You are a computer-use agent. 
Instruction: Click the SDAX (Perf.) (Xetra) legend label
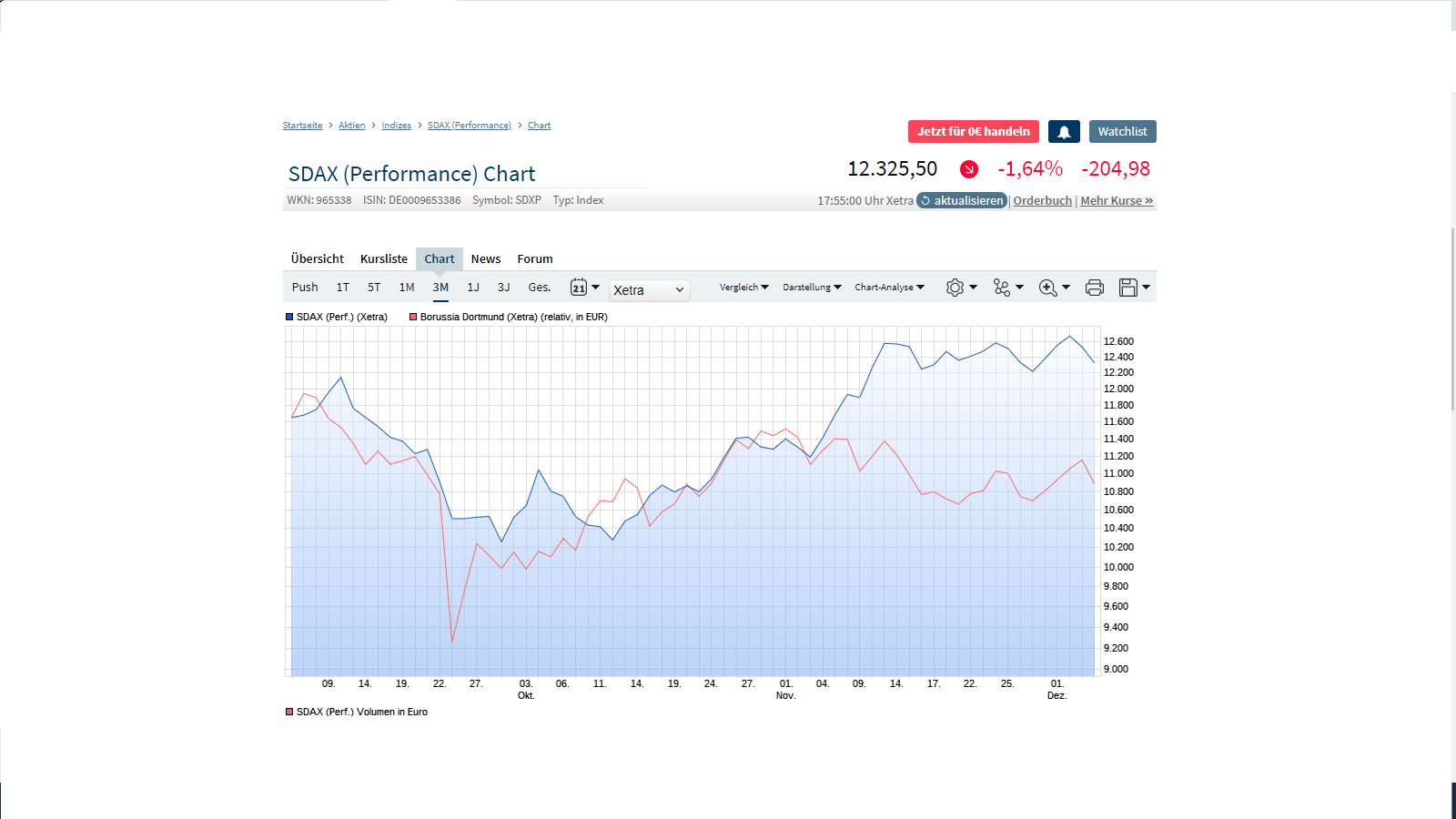[x=342, y=317]
